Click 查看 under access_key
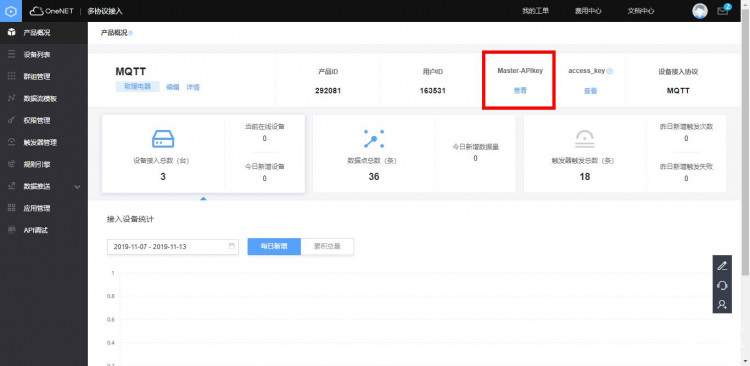Screen dimensions: 750x366 tap(590, 91)
